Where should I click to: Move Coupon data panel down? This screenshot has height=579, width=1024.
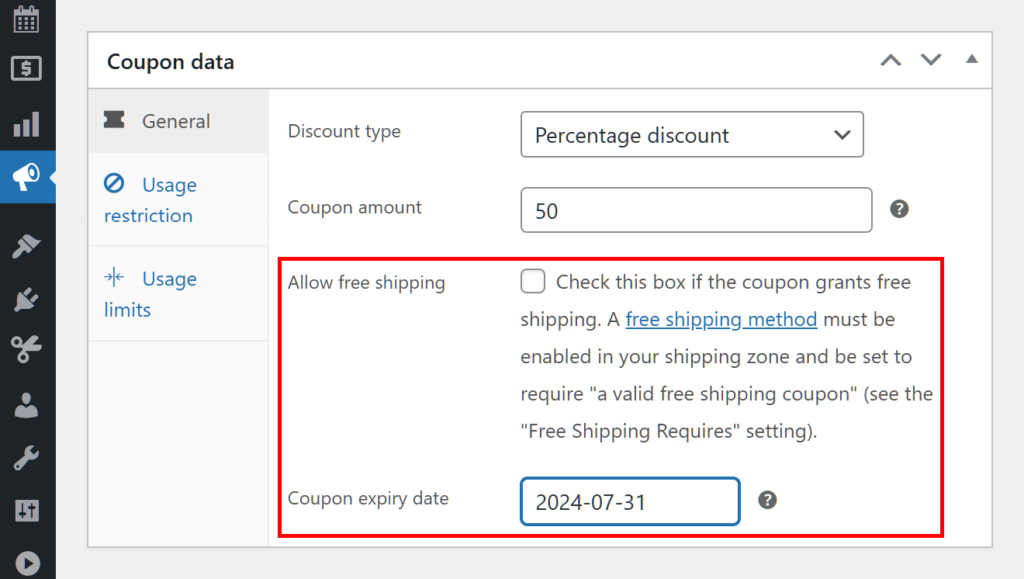pyautogui.click(x=931, y=60)
